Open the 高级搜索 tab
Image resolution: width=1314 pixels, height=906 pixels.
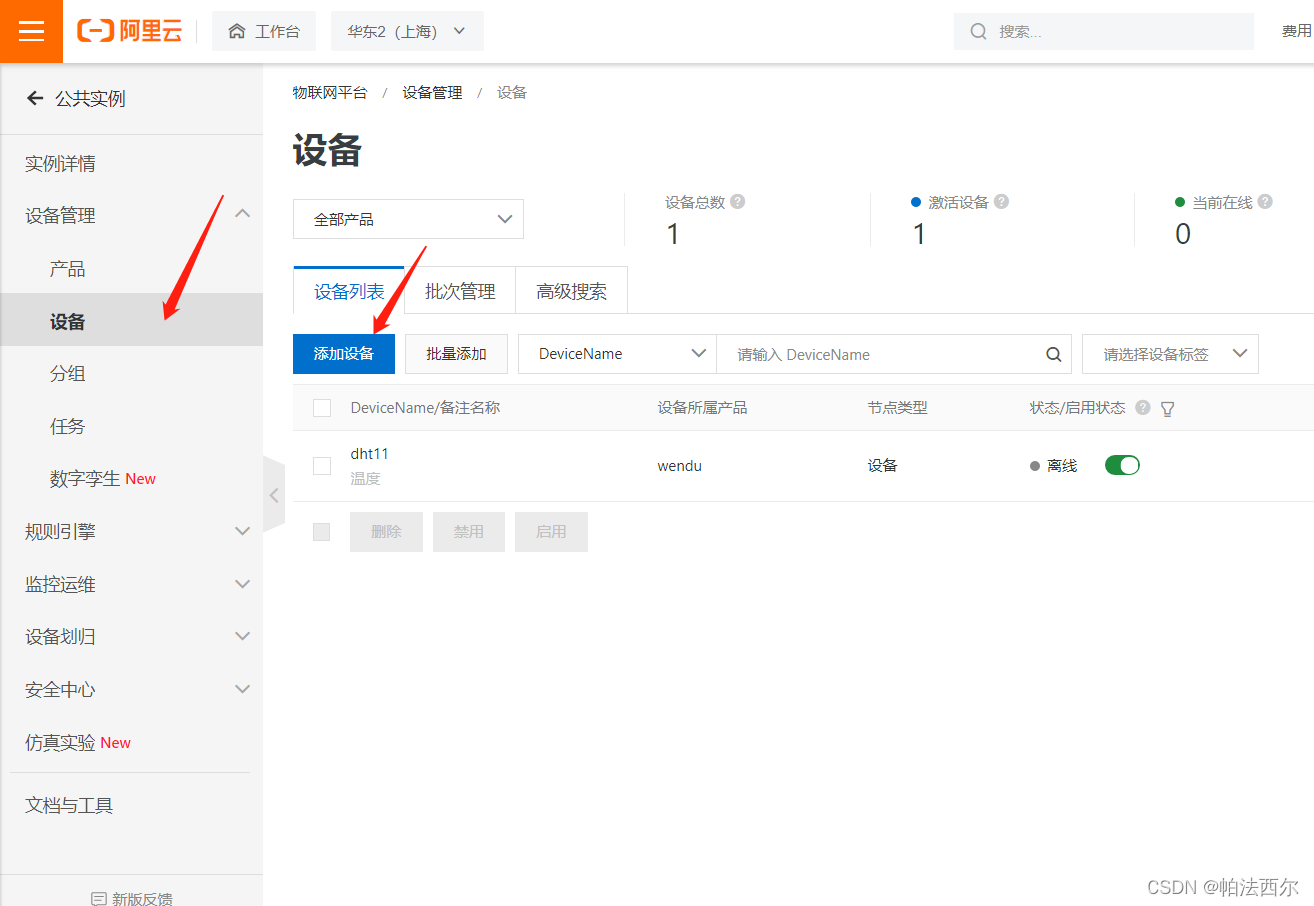click(571, 290)
